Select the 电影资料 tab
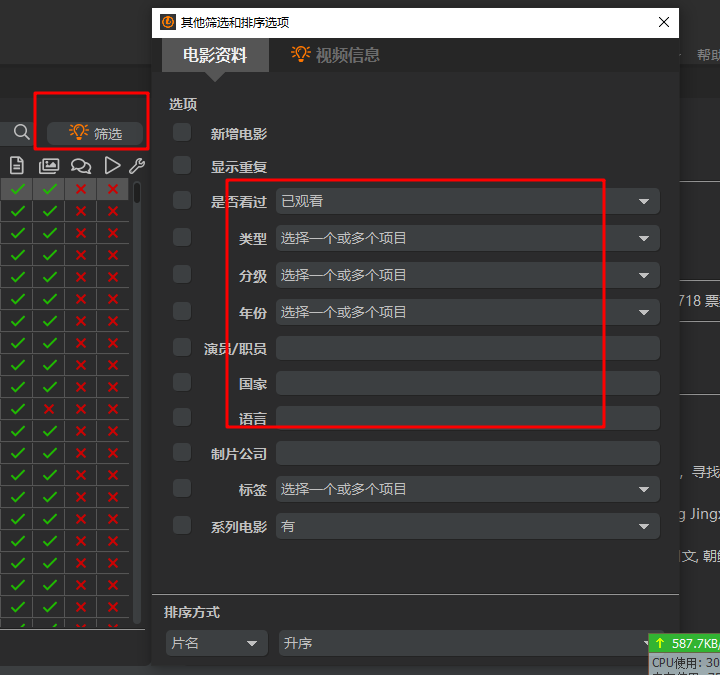The width and height of the screenshot is (720, 675). 215,55
